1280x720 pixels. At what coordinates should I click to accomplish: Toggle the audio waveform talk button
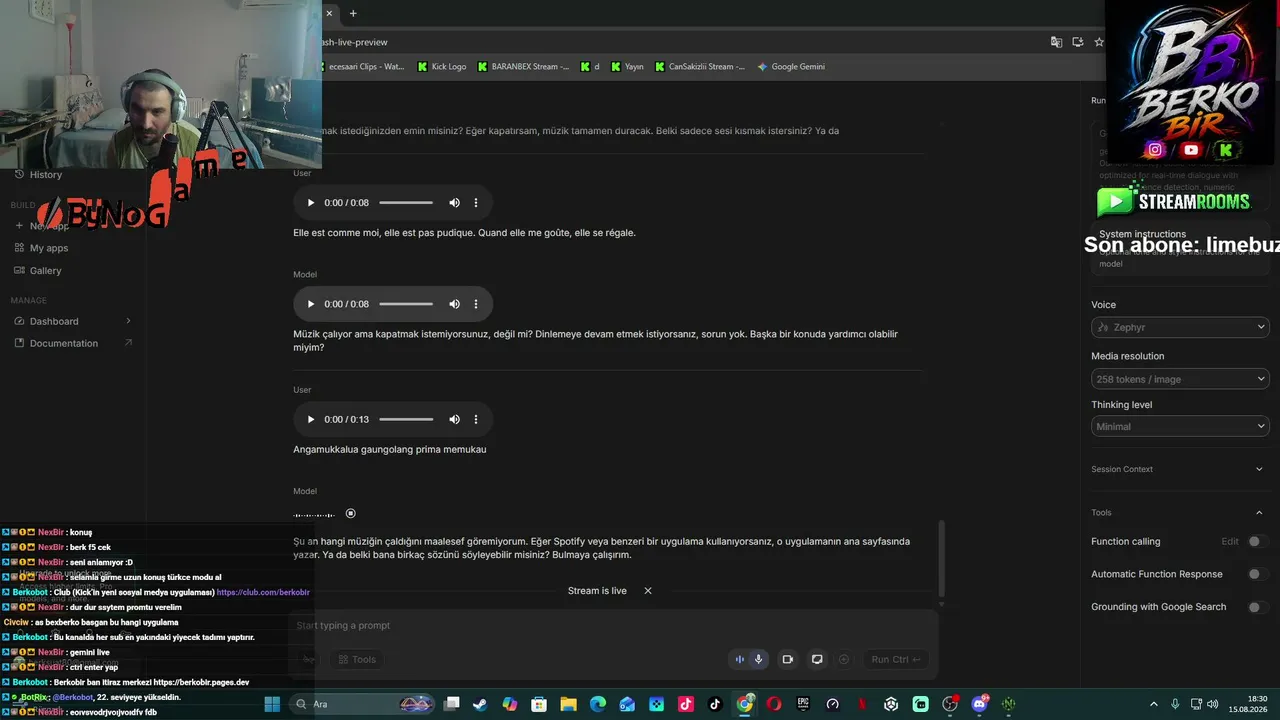coord(740,659)
